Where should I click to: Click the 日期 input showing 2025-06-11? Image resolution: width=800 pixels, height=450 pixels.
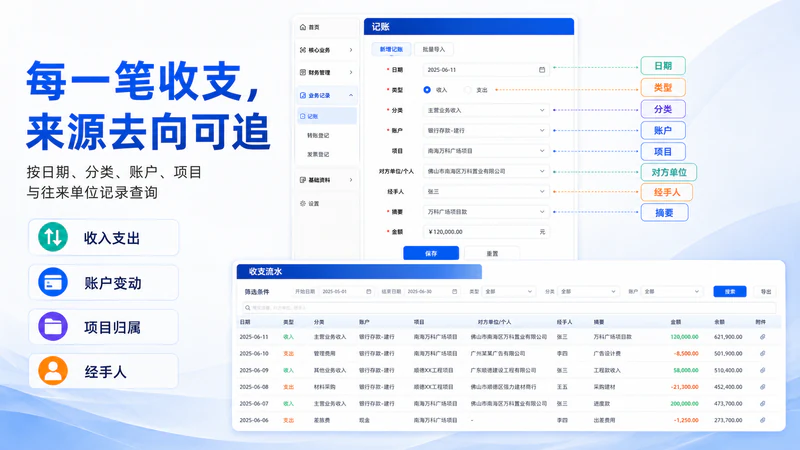click(486, 70)
